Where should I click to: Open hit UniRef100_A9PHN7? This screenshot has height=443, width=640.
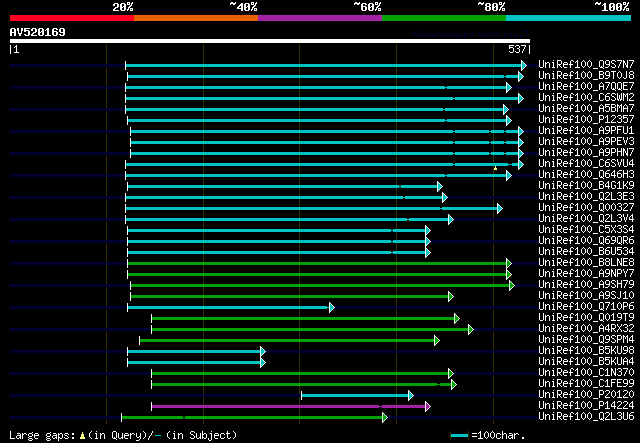click(x=586, y=152)
